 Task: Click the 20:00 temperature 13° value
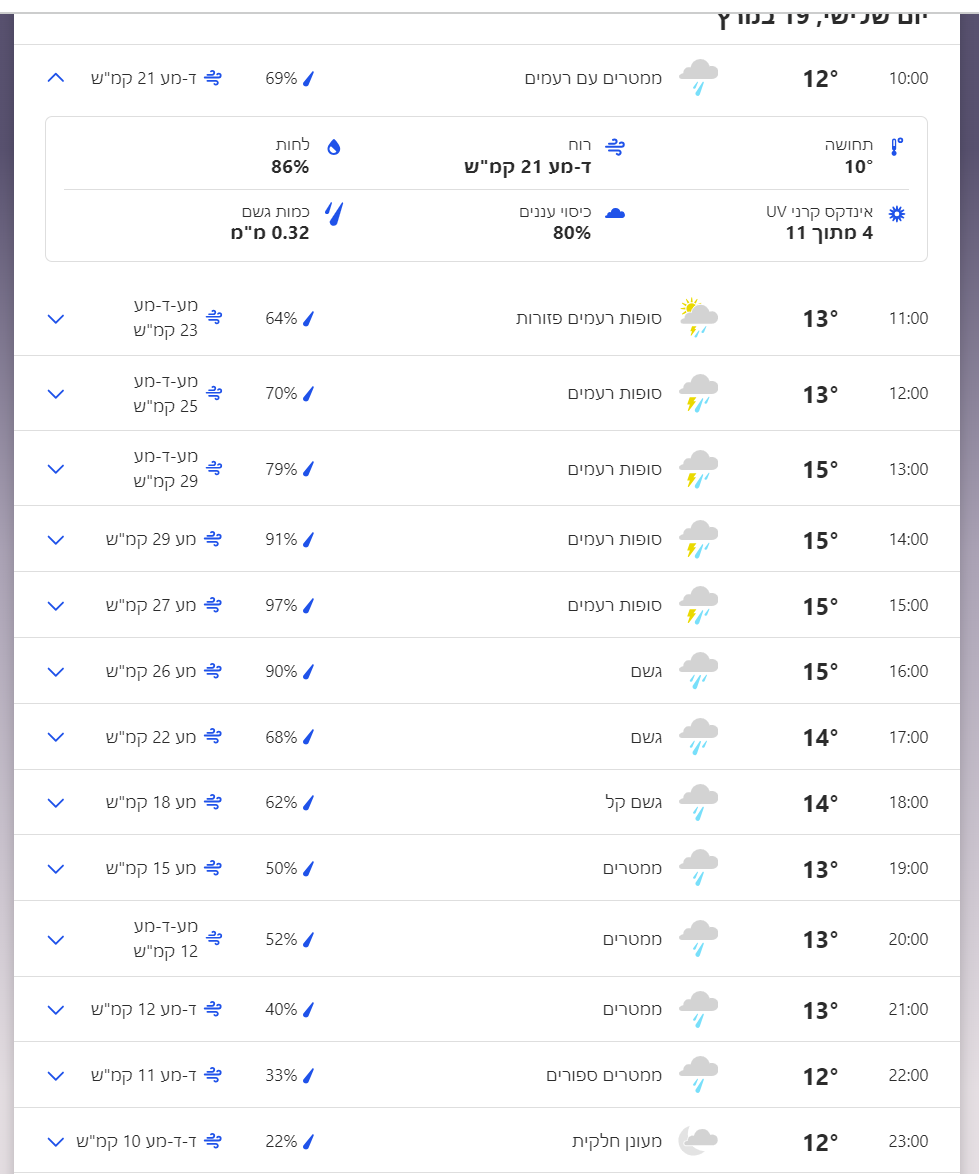820,940
